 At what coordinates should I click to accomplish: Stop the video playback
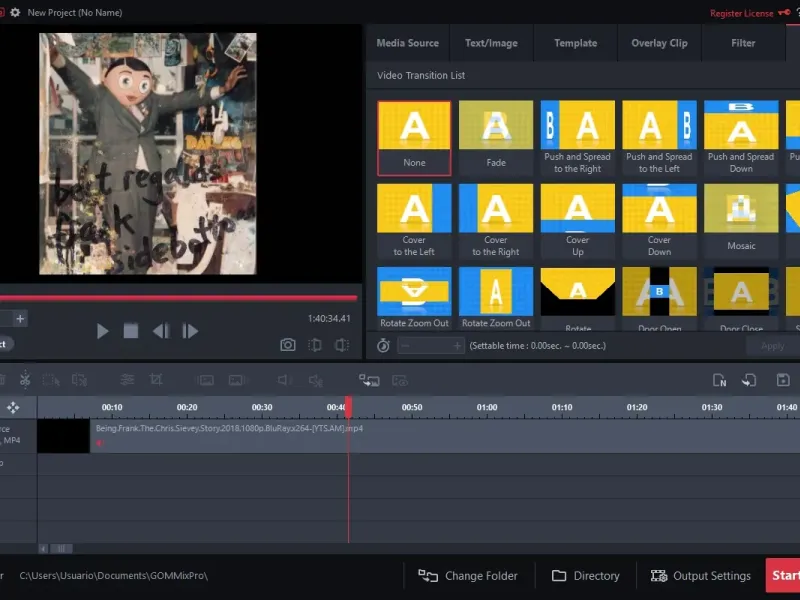coord(130,331)
